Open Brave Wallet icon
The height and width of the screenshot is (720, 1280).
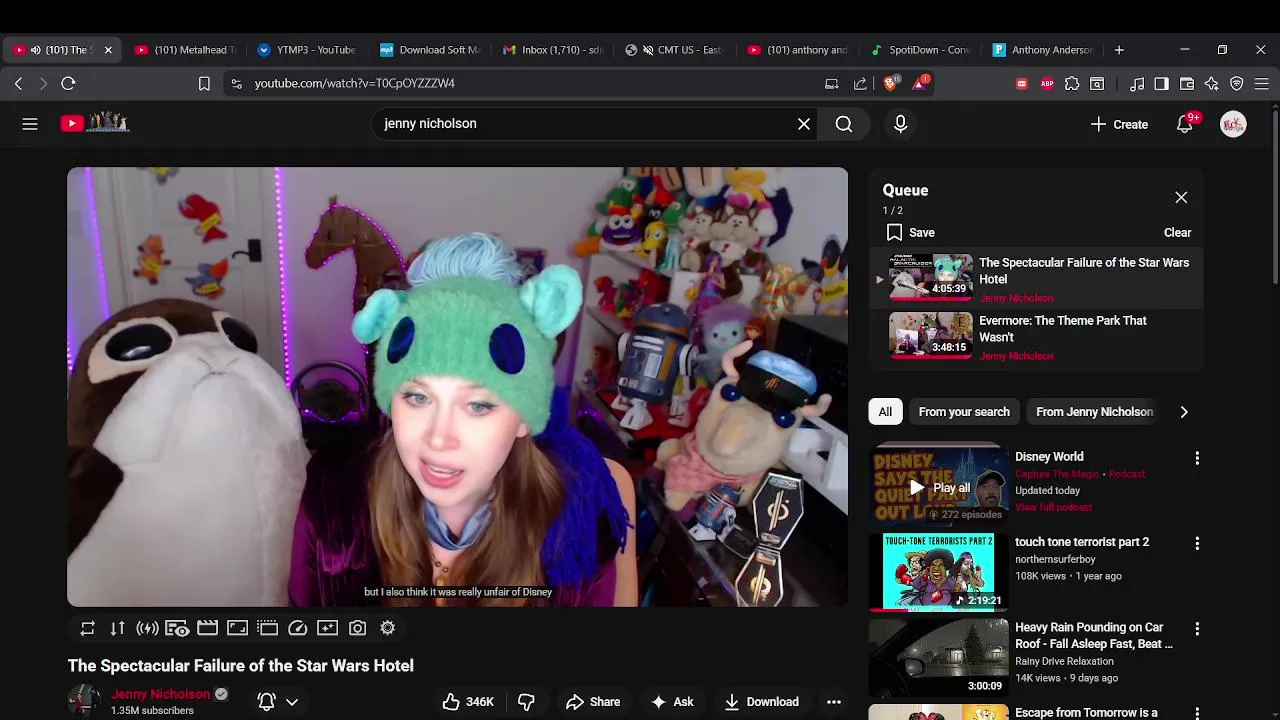[x=1187, y=84]
